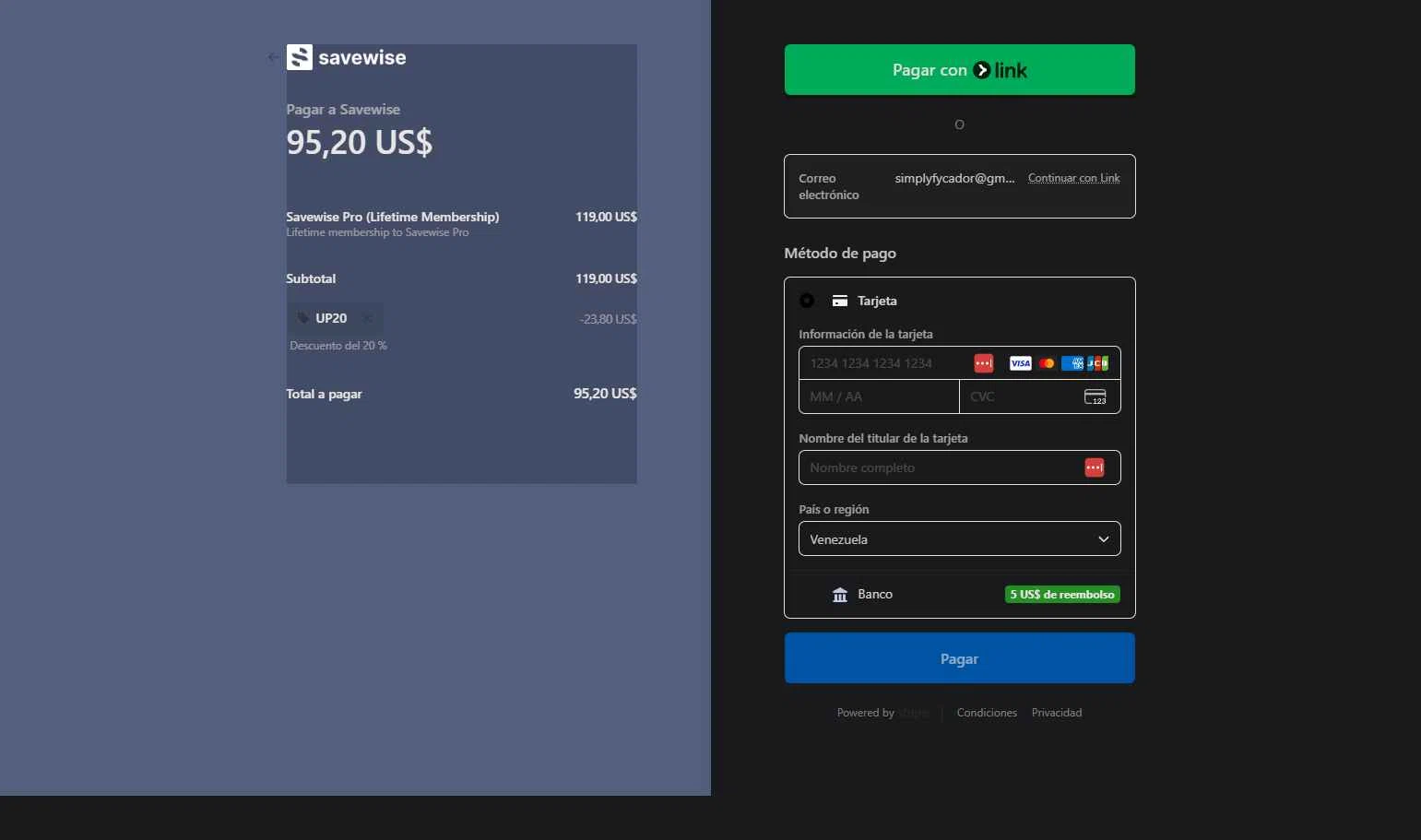This screenshot has width=1421, height=840.
Task: Click the Banco bank building icon
Action: pos(840,595)
